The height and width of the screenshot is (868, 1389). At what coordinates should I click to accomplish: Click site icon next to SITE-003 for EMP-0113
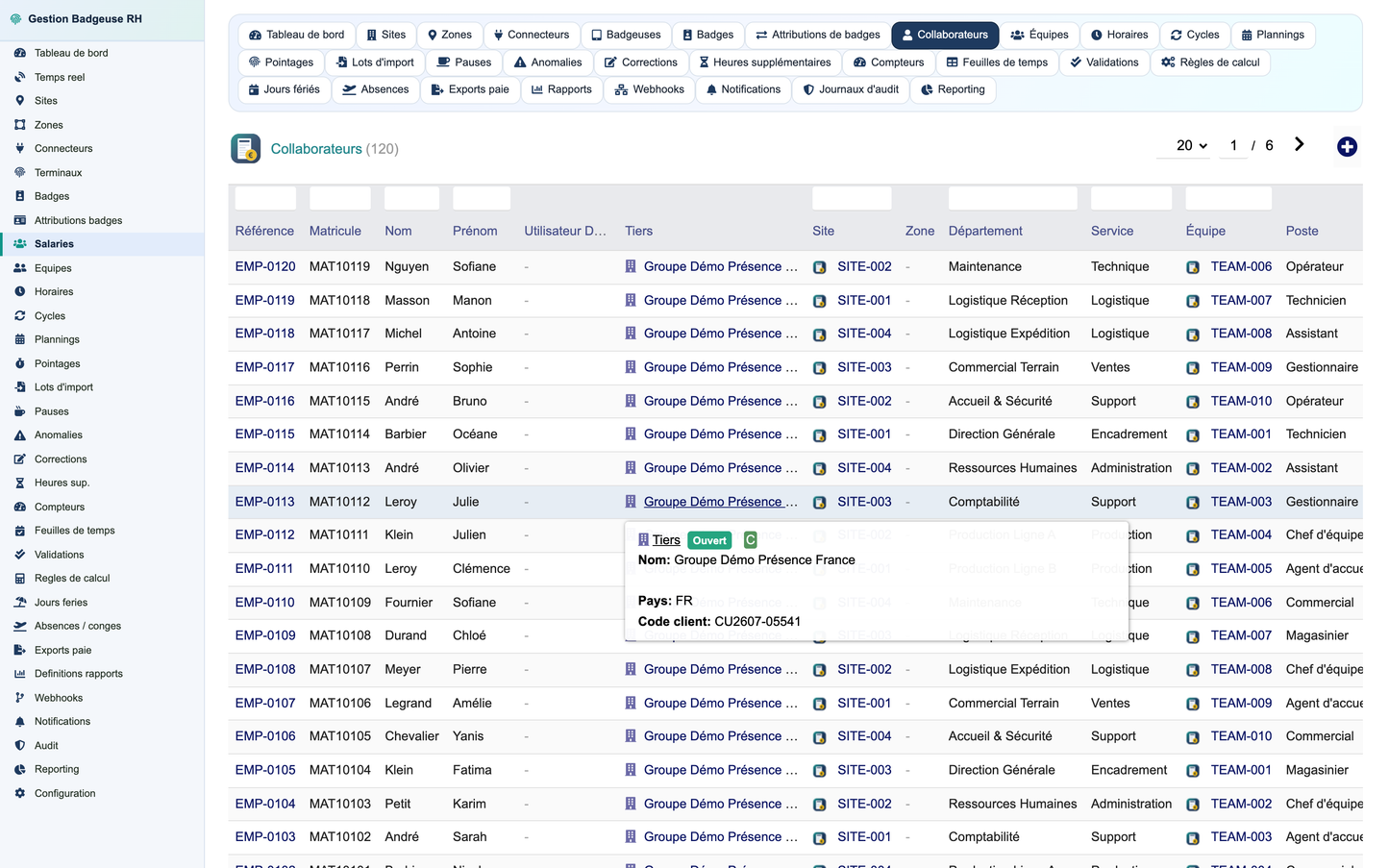(x=820, y=503)
